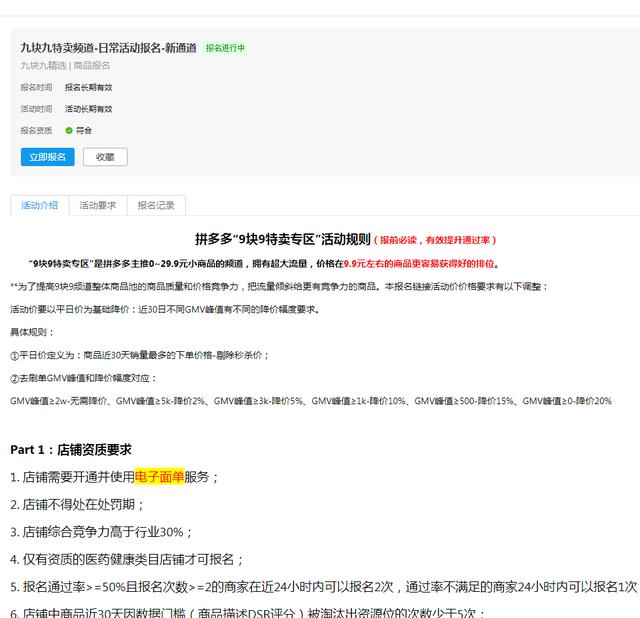The width and height of the screenshot is (640, 618).
Task: Click the heading 拼多多"9块9特卖专区"活动规则
Action: click(283, 239)
